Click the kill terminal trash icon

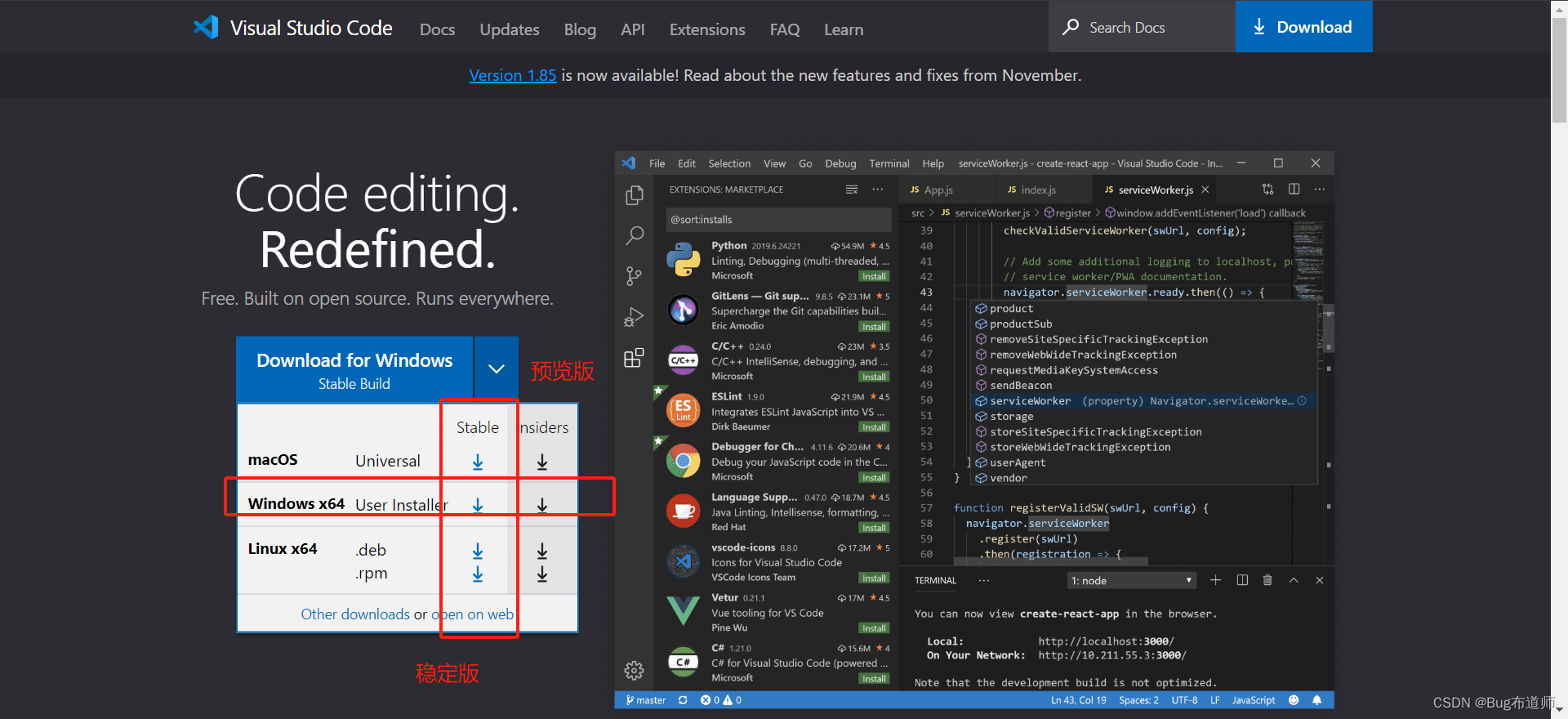pos(1267,580)
